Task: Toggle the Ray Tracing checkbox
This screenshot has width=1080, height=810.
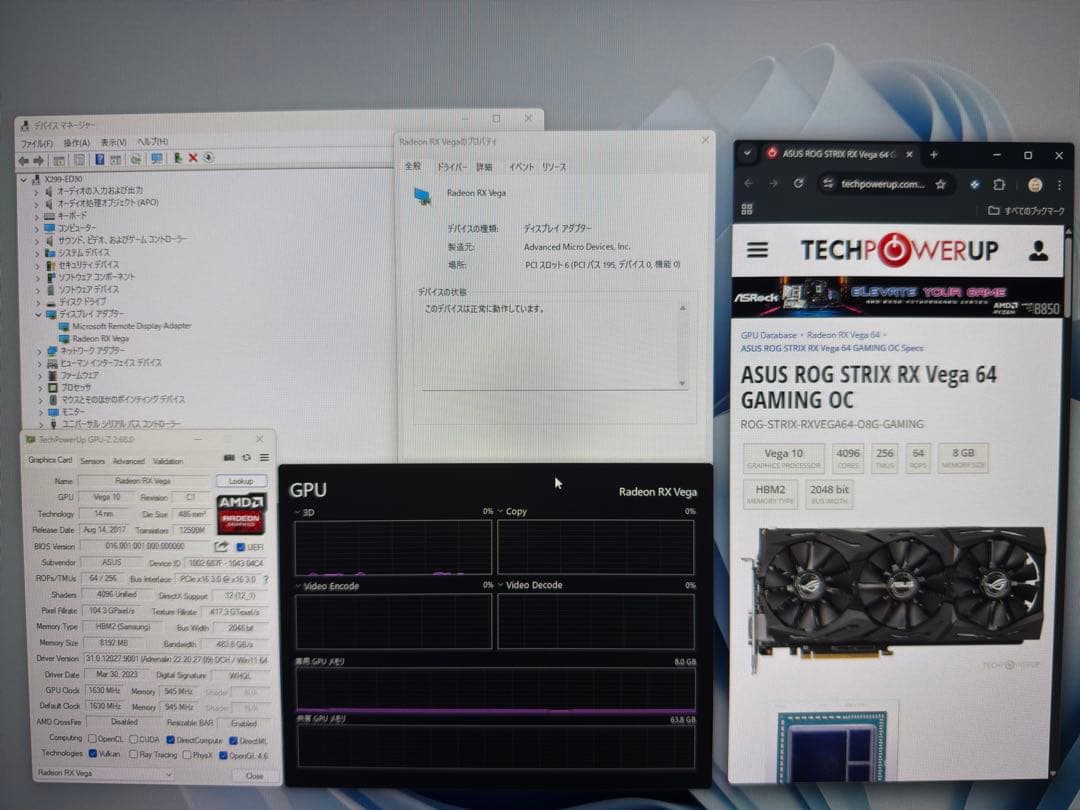Action: [134, 753]
